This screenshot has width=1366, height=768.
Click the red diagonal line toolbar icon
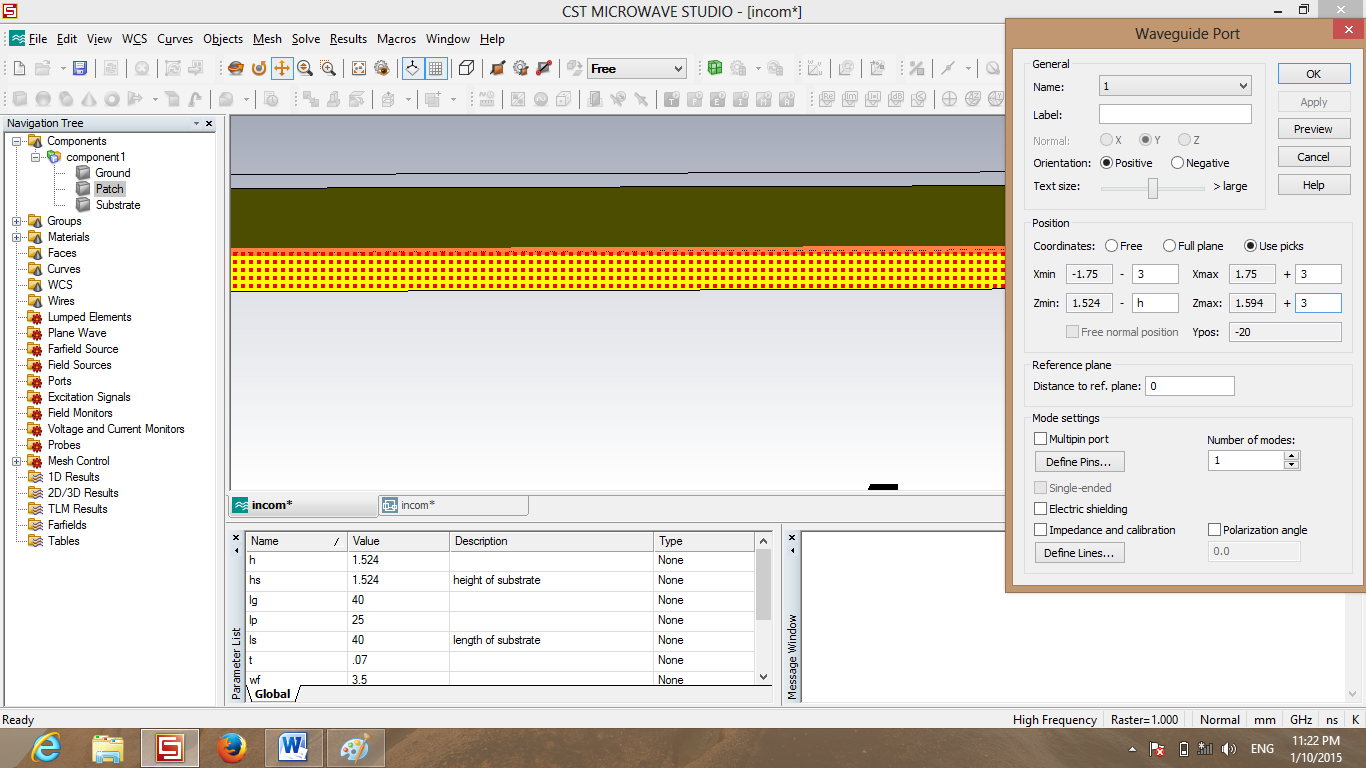(544, 68)
